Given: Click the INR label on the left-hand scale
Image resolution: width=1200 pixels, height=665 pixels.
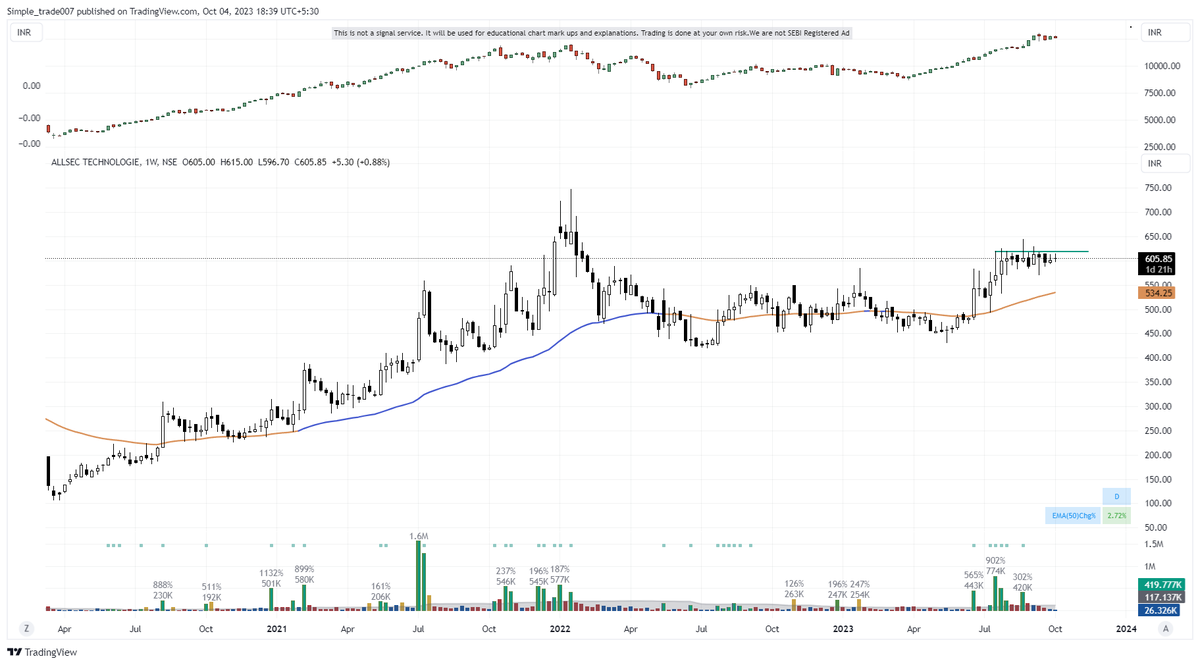Looking at the screenshot, I should pos(27,33).
